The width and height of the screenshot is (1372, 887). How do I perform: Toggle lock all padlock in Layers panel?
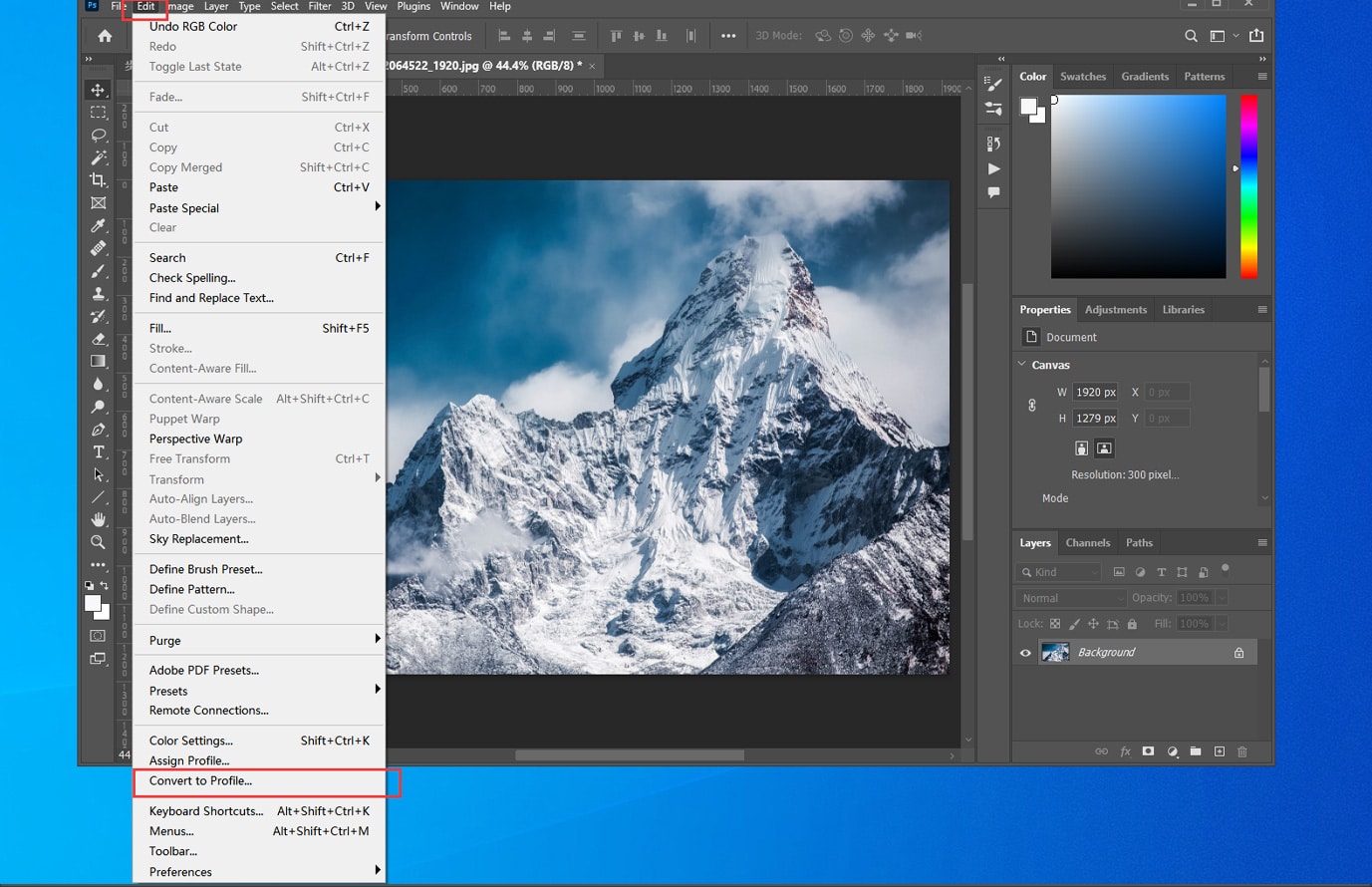1132,624
